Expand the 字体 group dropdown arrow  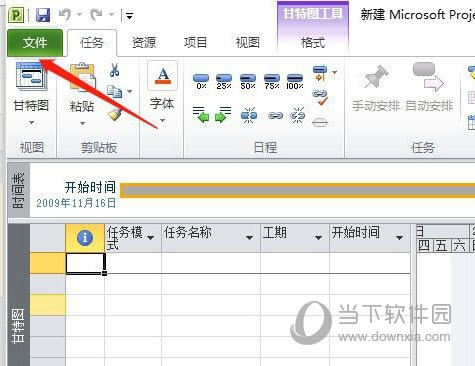162,120
